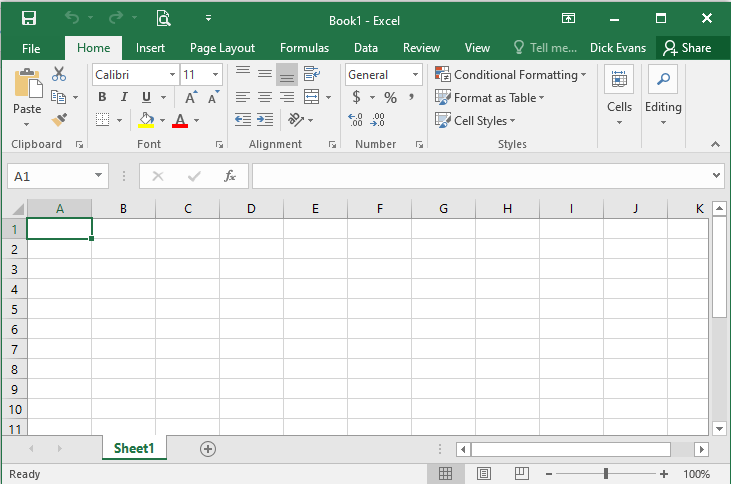The height and width of the screenshot is (484, 731).
Task: Increase font size with large A icon
Action: (191, 97)
